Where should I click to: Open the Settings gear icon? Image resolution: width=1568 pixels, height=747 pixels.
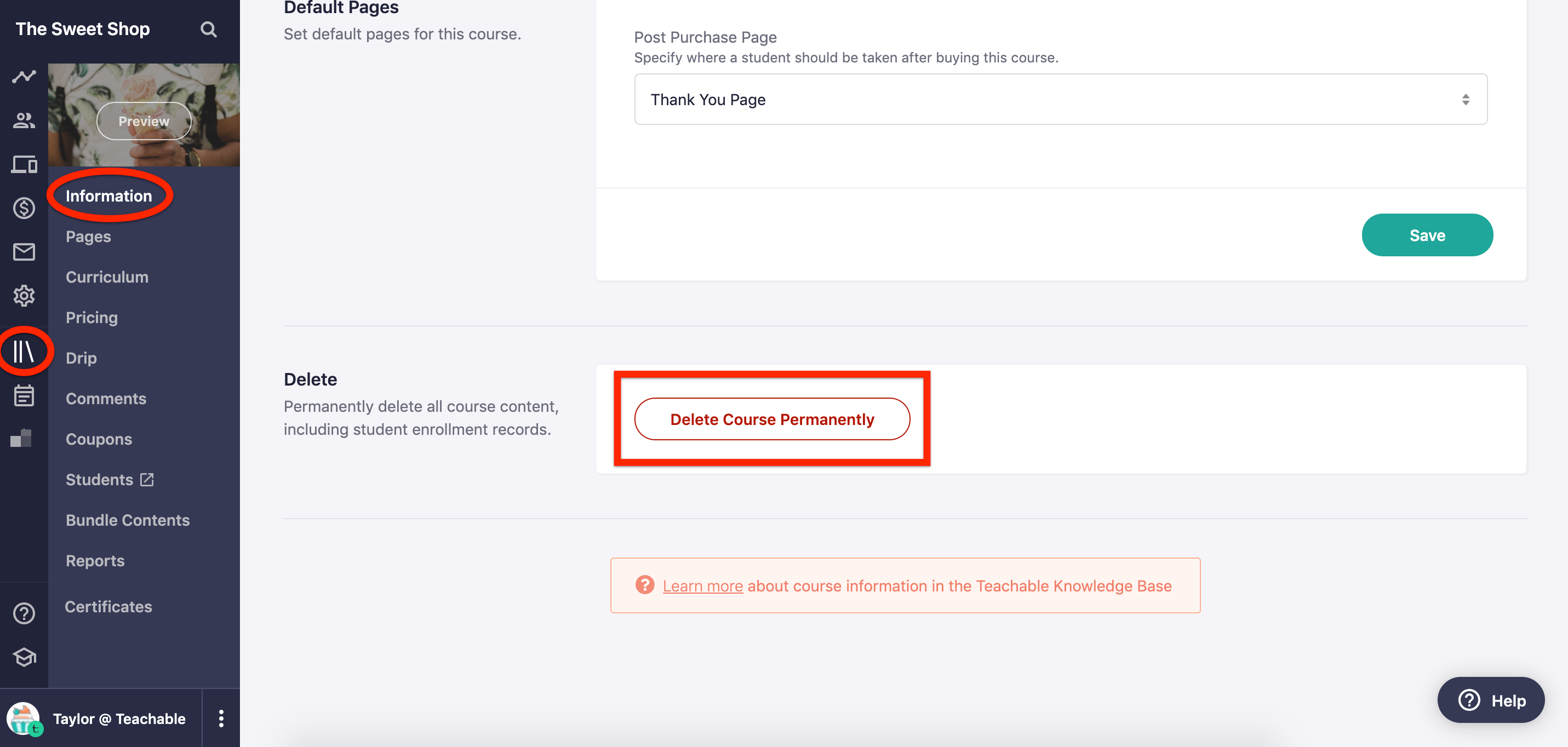[24, 296]
